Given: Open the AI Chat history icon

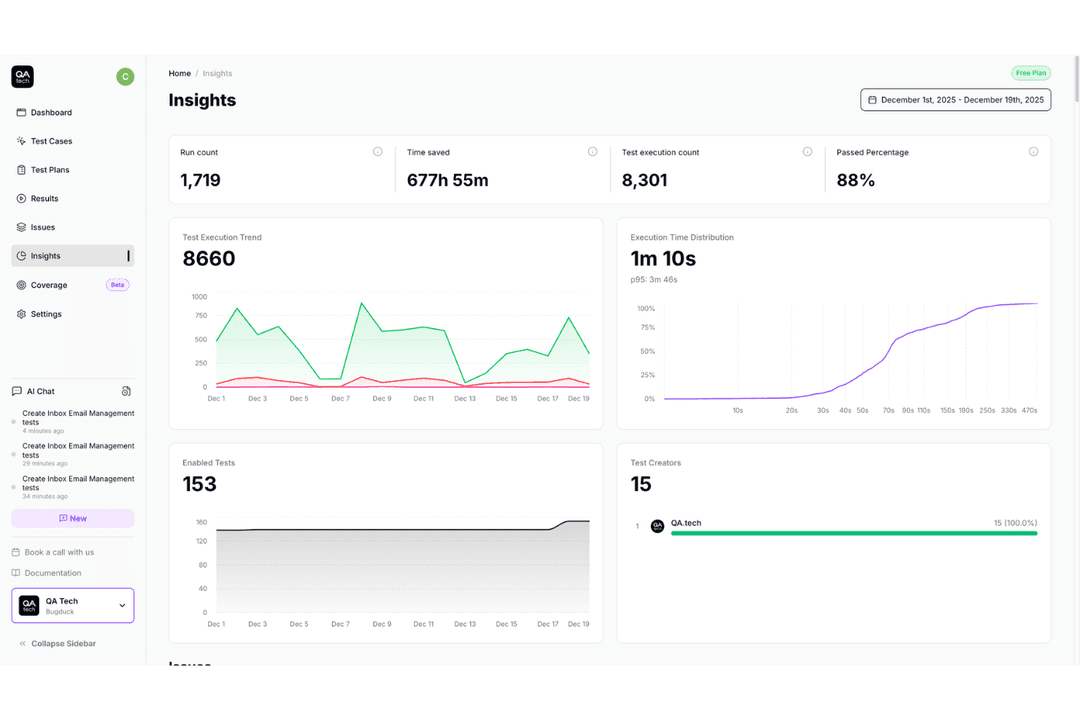Looking at the screenshot, I should click(126, 391).
